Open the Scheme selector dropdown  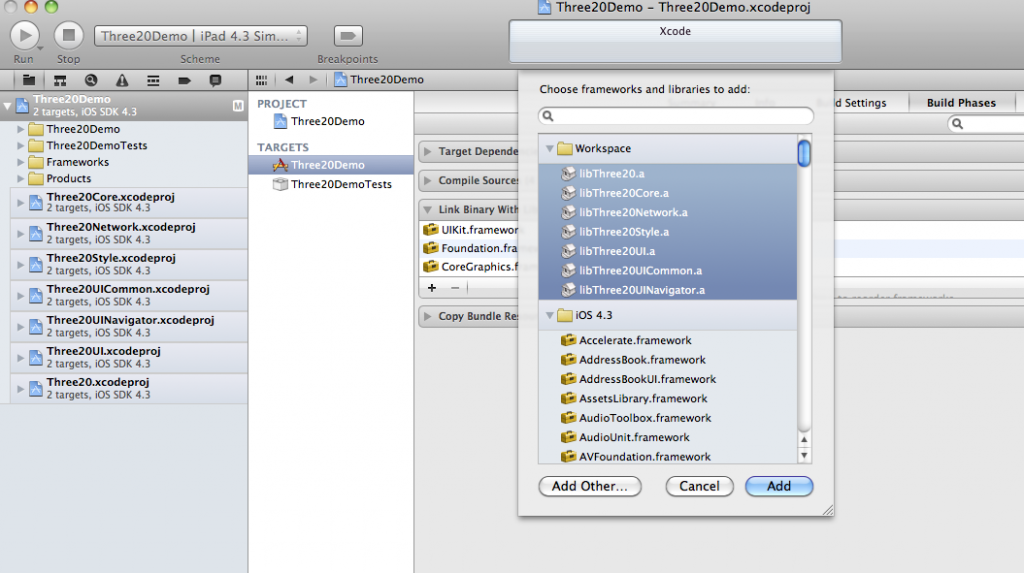[x=200, y=36]
